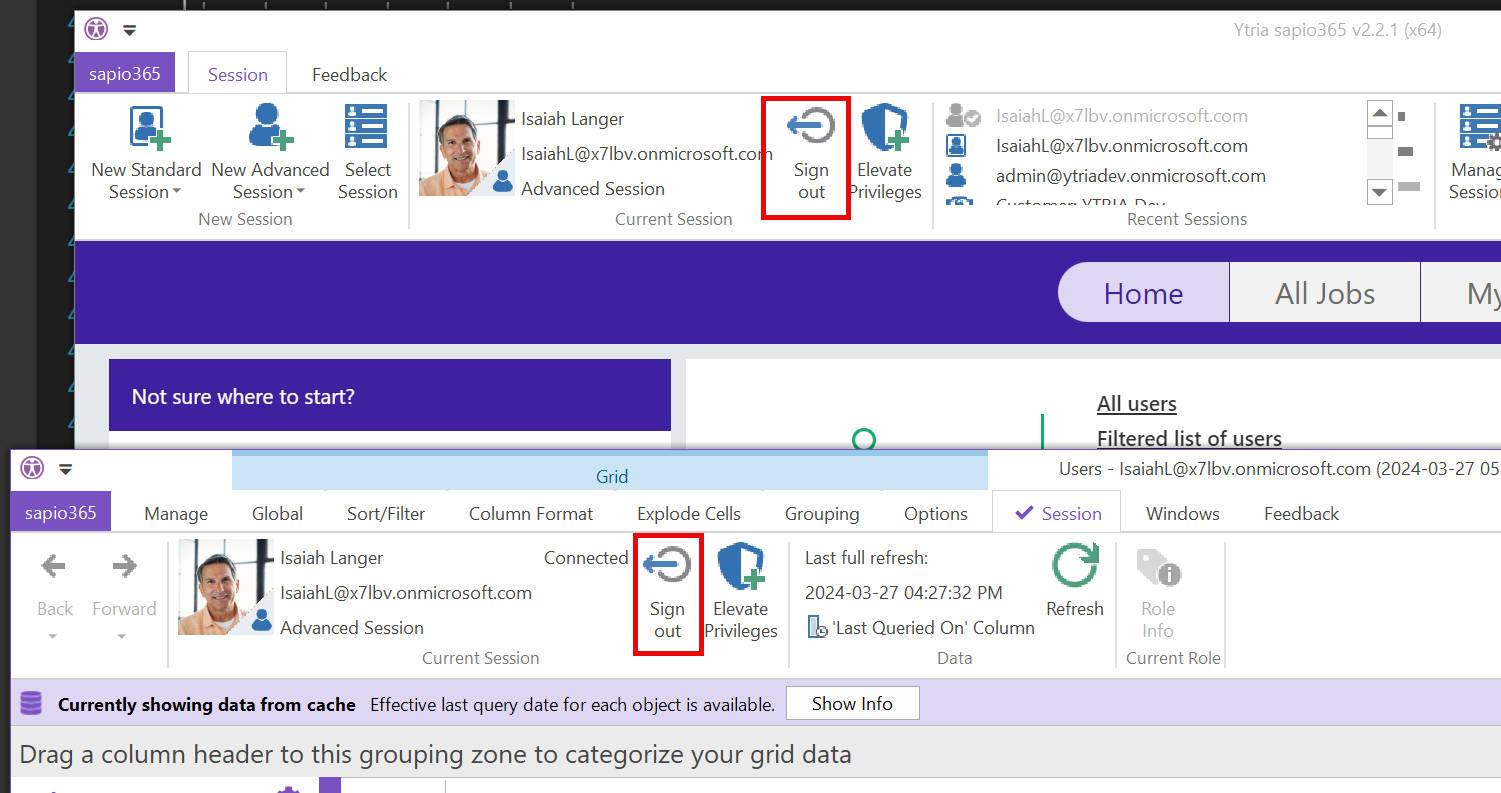Expand the Recent Sessions gallery with bottom arrow

click(x=1380, y=192)
